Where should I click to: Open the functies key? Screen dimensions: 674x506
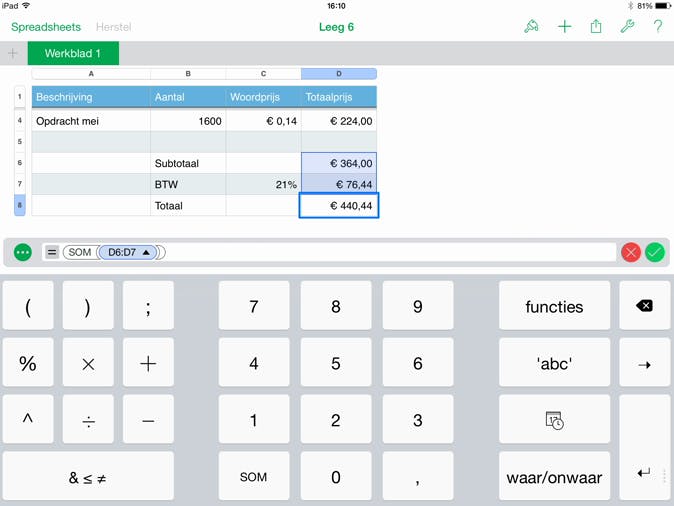[x=554, y=306]
